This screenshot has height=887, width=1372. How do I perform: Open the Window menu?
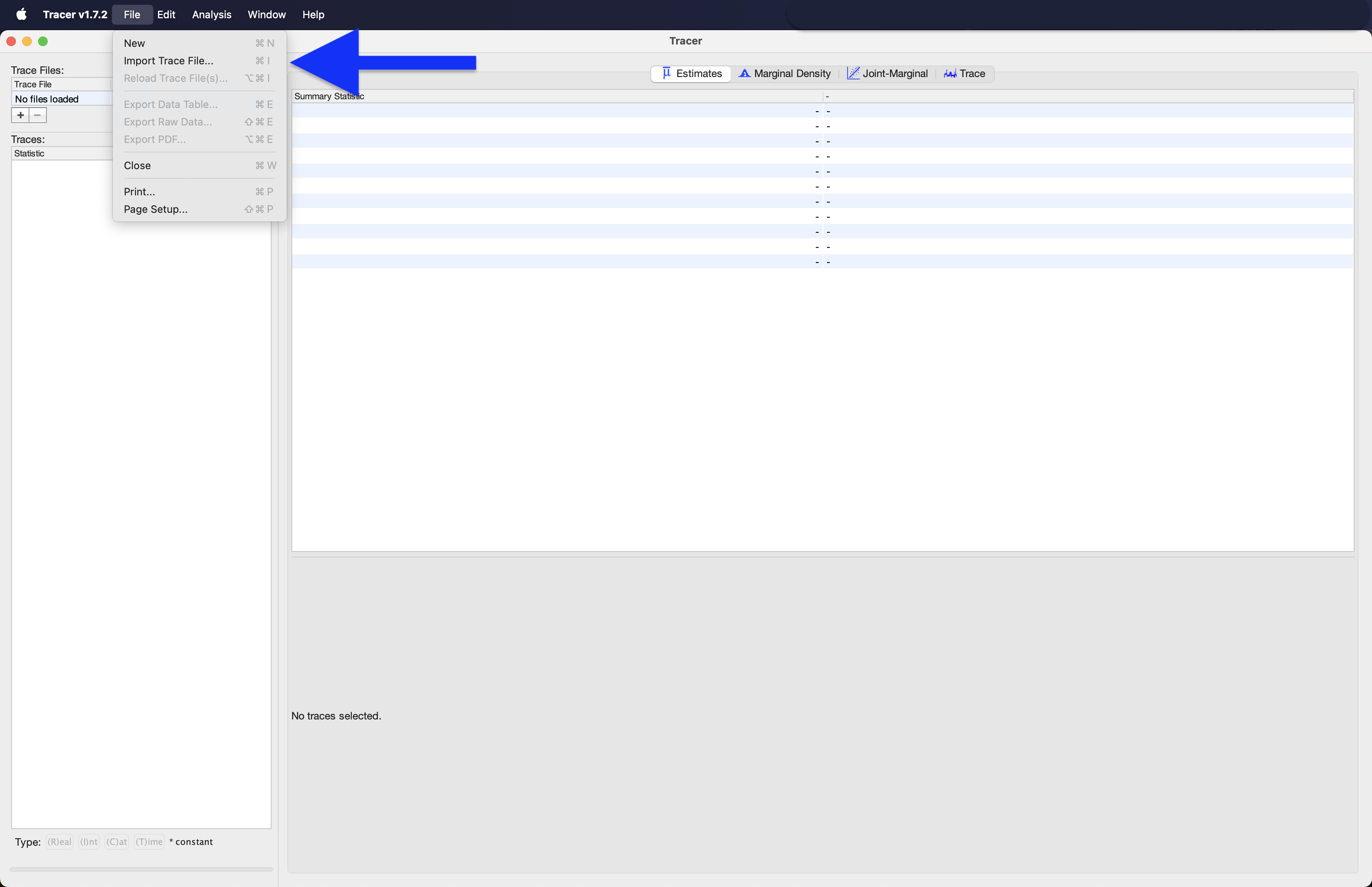(x=266, y=14)
